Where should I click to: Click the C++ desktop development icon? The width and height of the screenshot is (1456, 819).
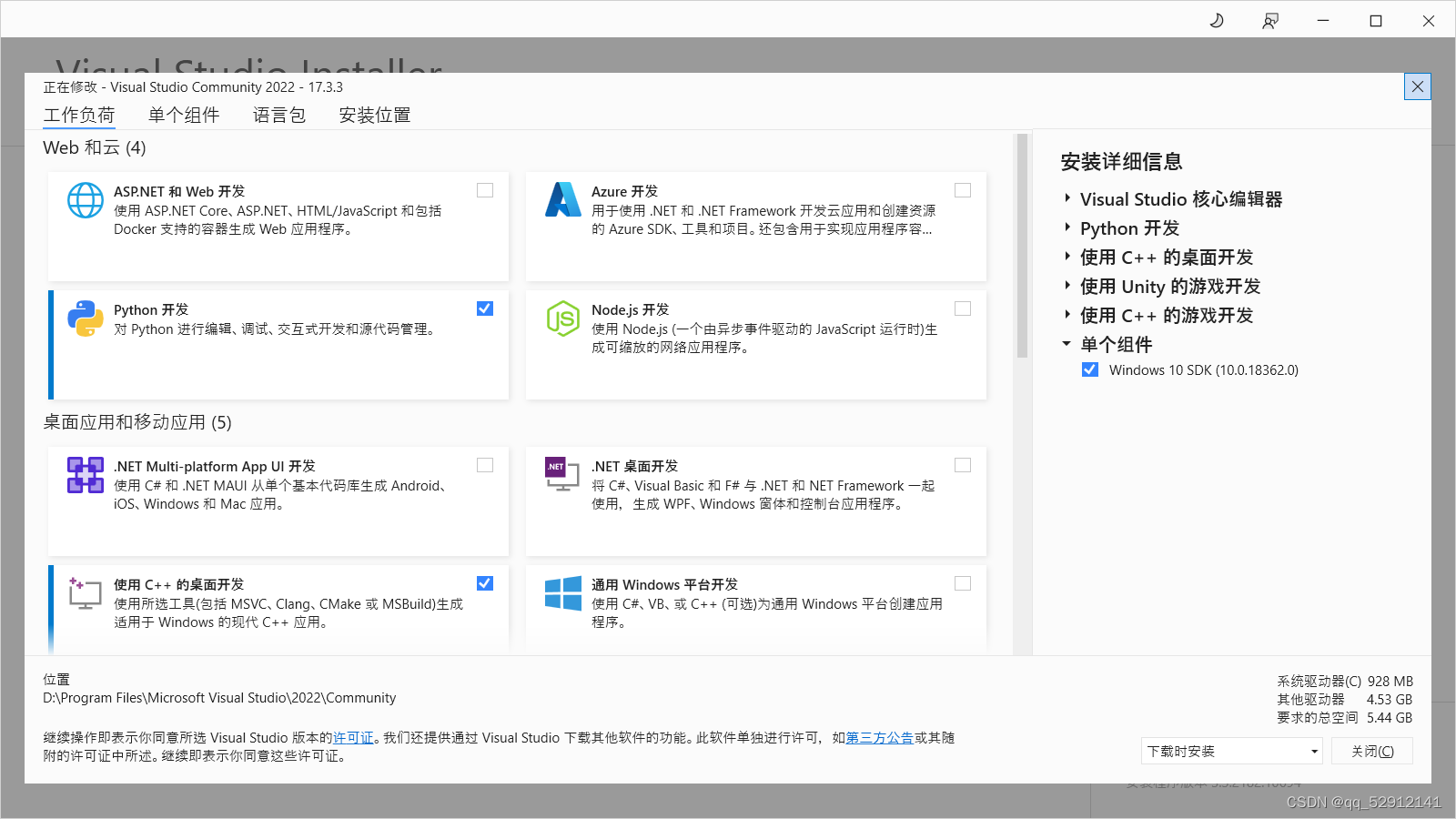[x=85, y=595]
